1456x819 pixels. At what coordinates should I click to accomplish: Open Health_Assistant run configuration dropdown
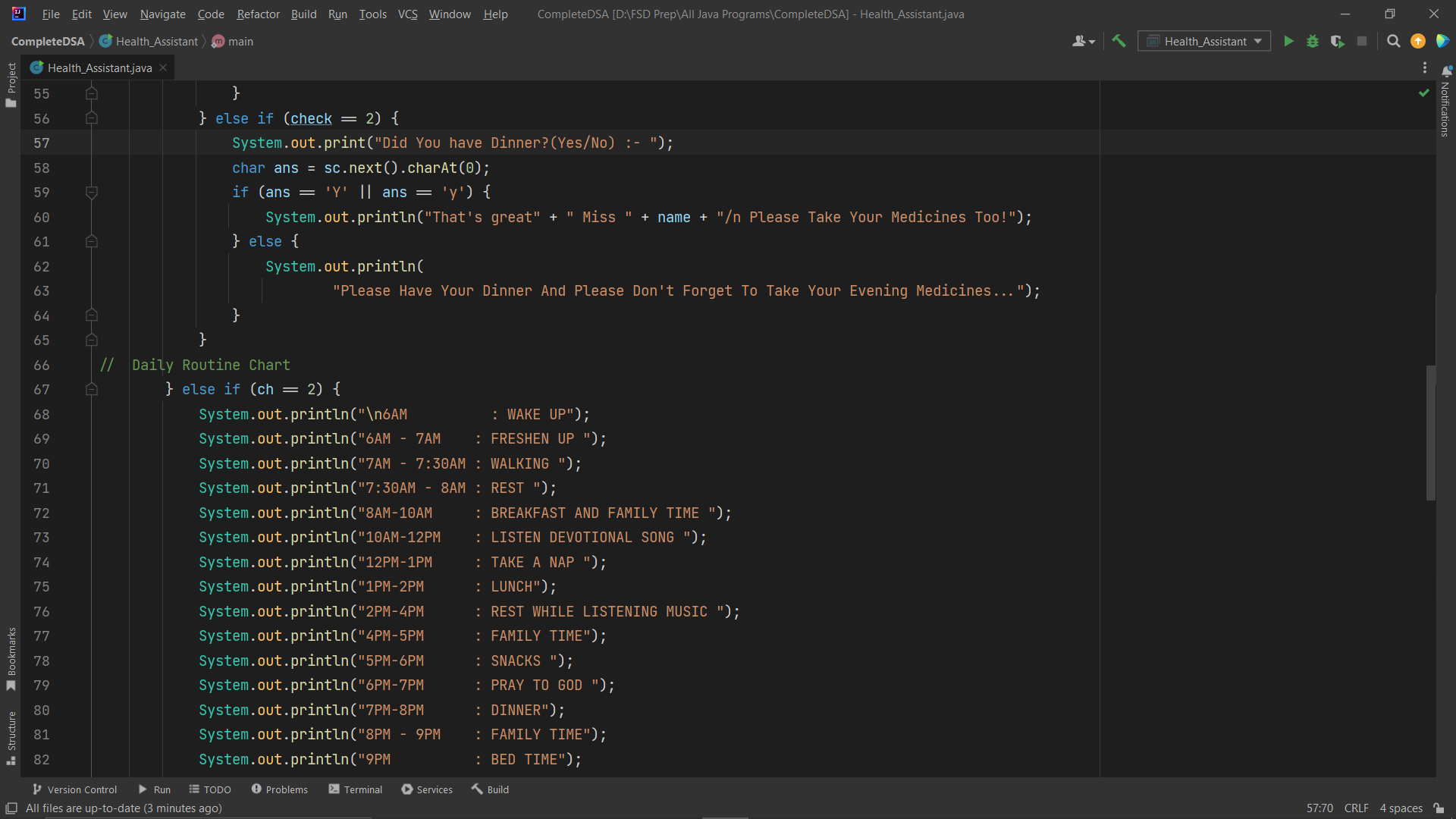point(1203,42)
